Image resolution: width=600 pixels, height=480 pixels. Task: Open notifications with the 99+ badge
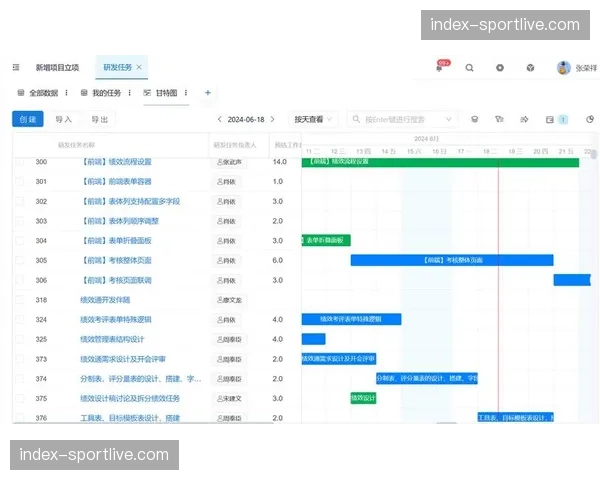click(441, 66)
